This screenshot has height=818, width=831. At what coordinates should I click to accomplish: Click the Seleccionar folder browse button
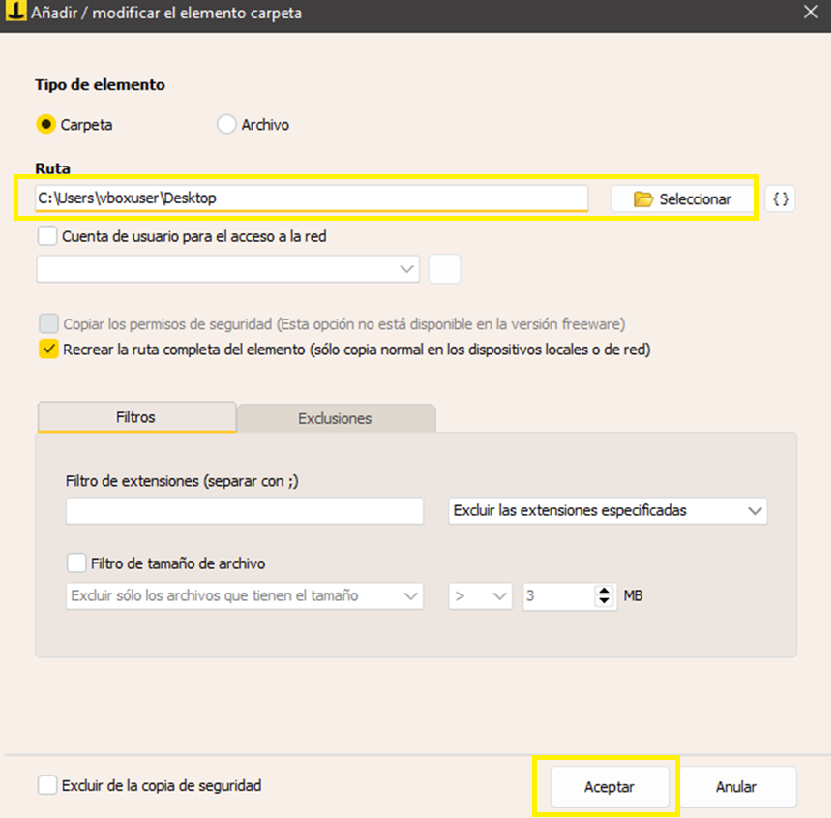pyautogui.click(x=683, y=199)
